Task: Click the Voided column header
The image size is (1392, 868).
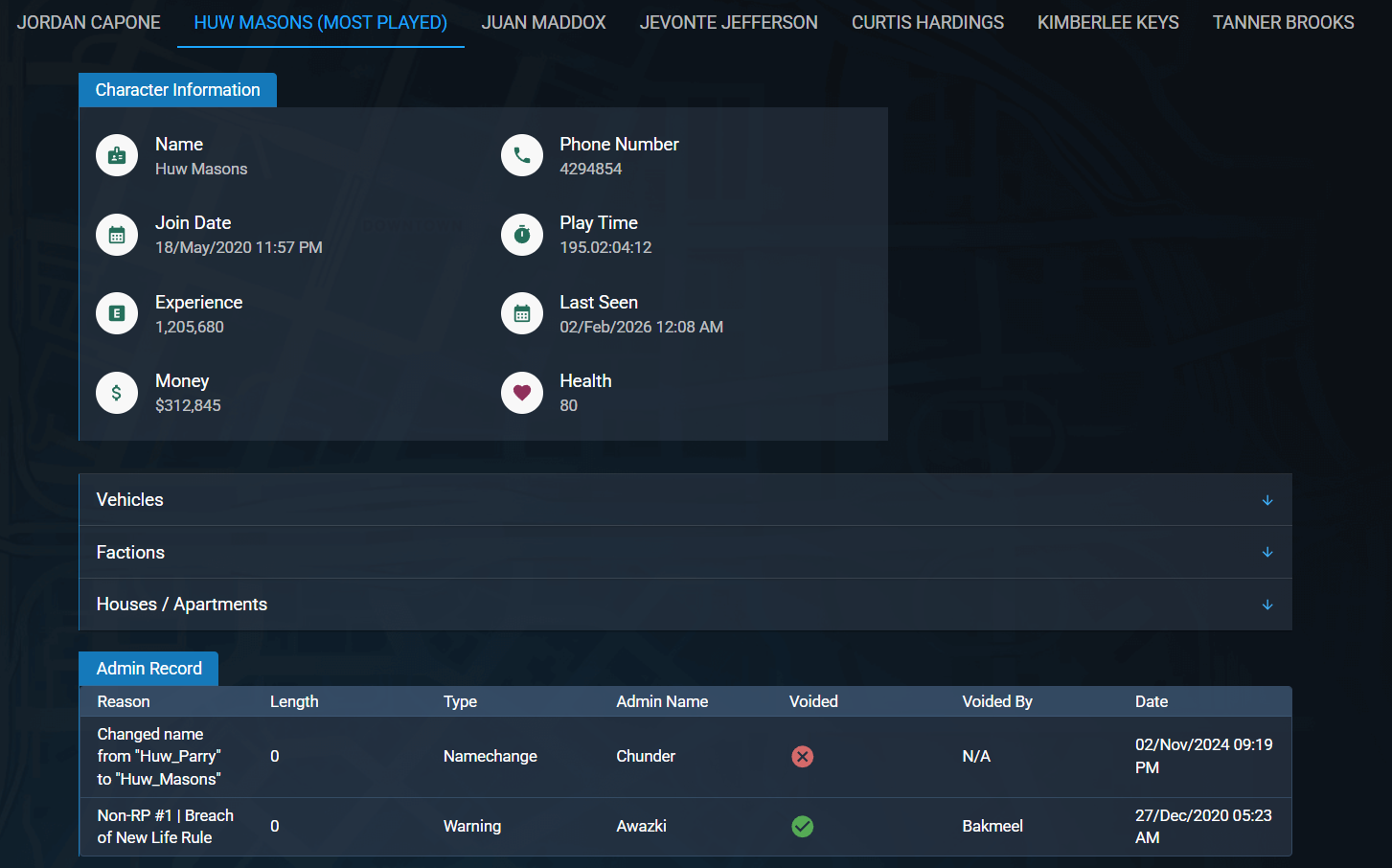Action: point(813,701)
